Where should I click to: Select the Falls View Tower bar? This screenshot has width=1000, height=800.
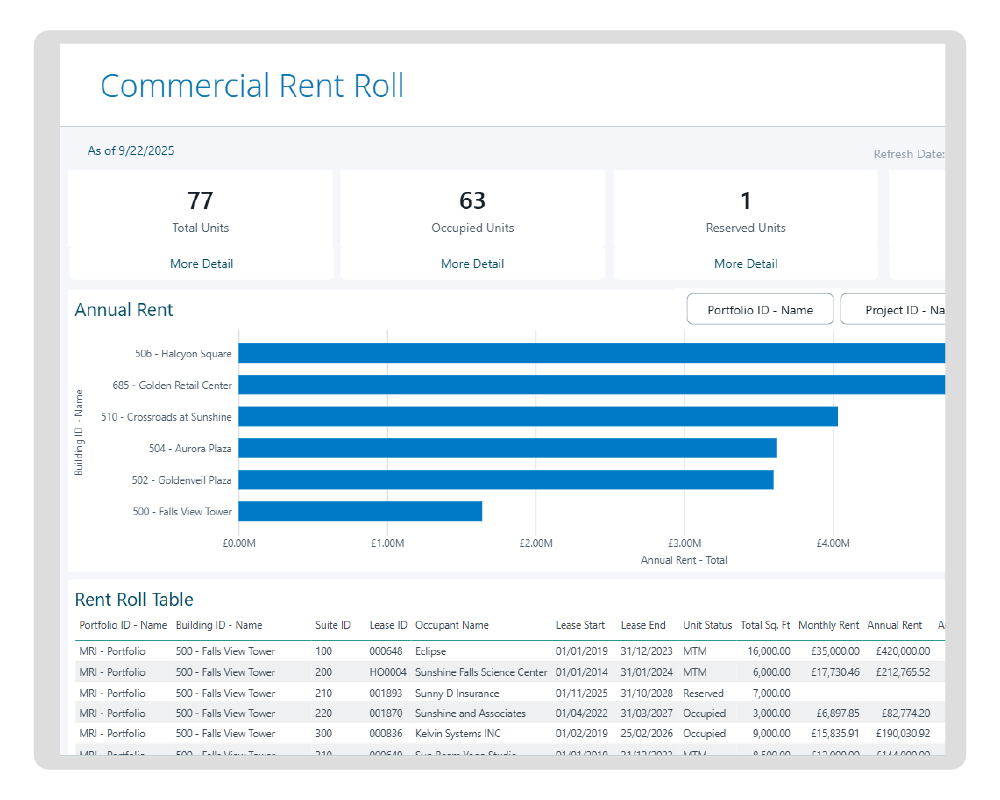tap(360, 511)
